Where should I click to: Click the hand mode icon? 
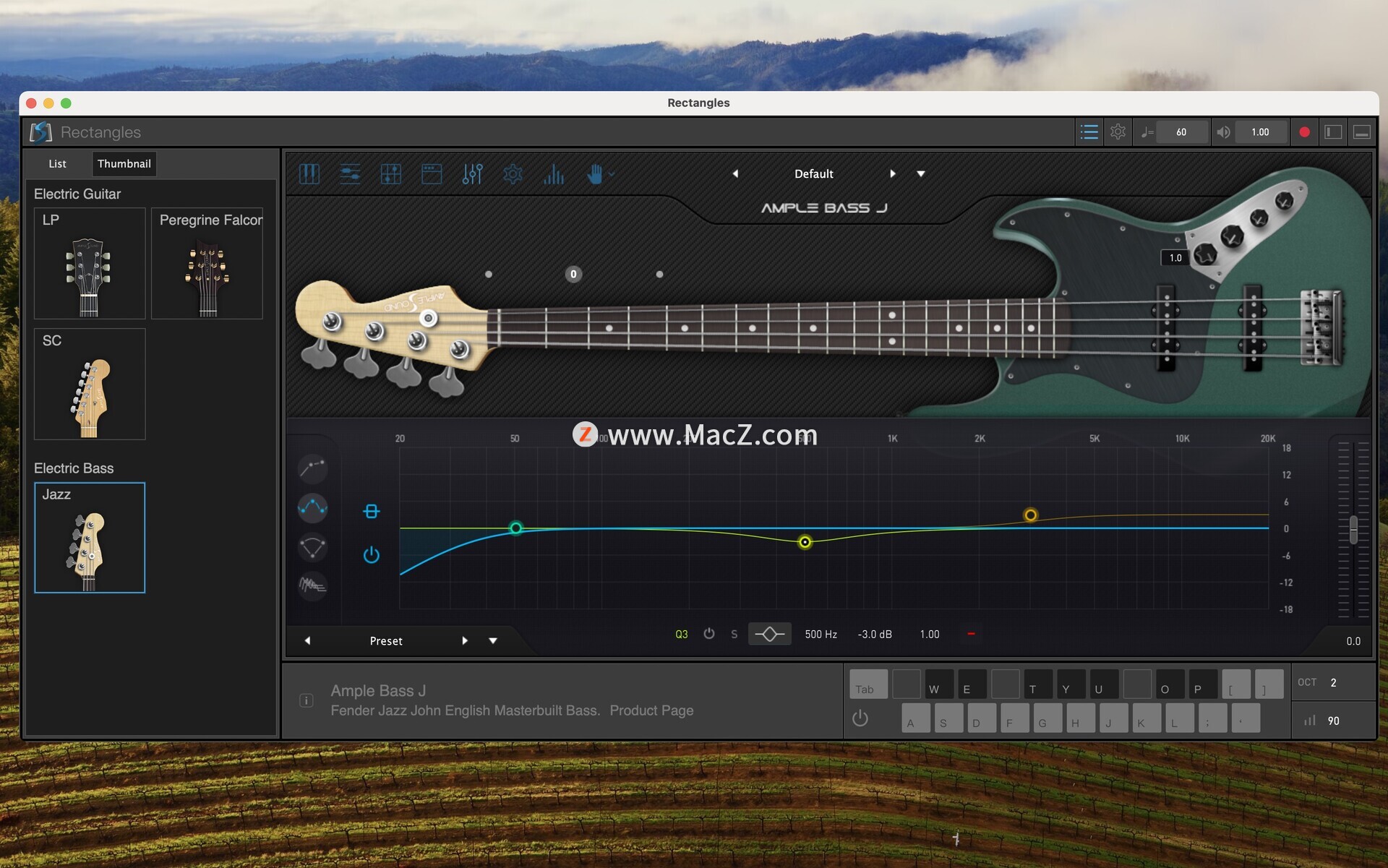point(594,173)
